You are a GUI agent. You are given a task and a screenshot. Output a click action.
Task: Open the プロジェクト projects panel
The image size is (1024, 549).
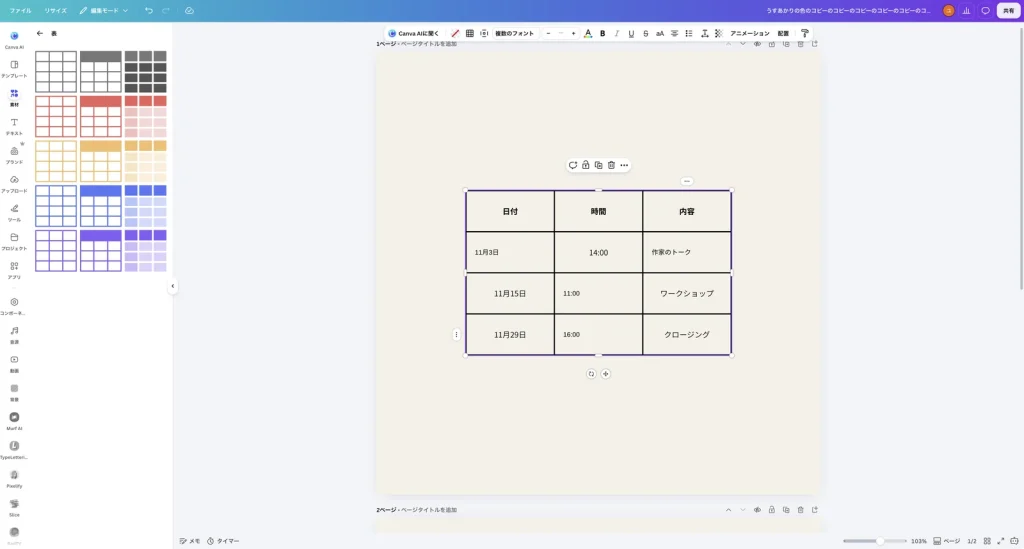14,241
